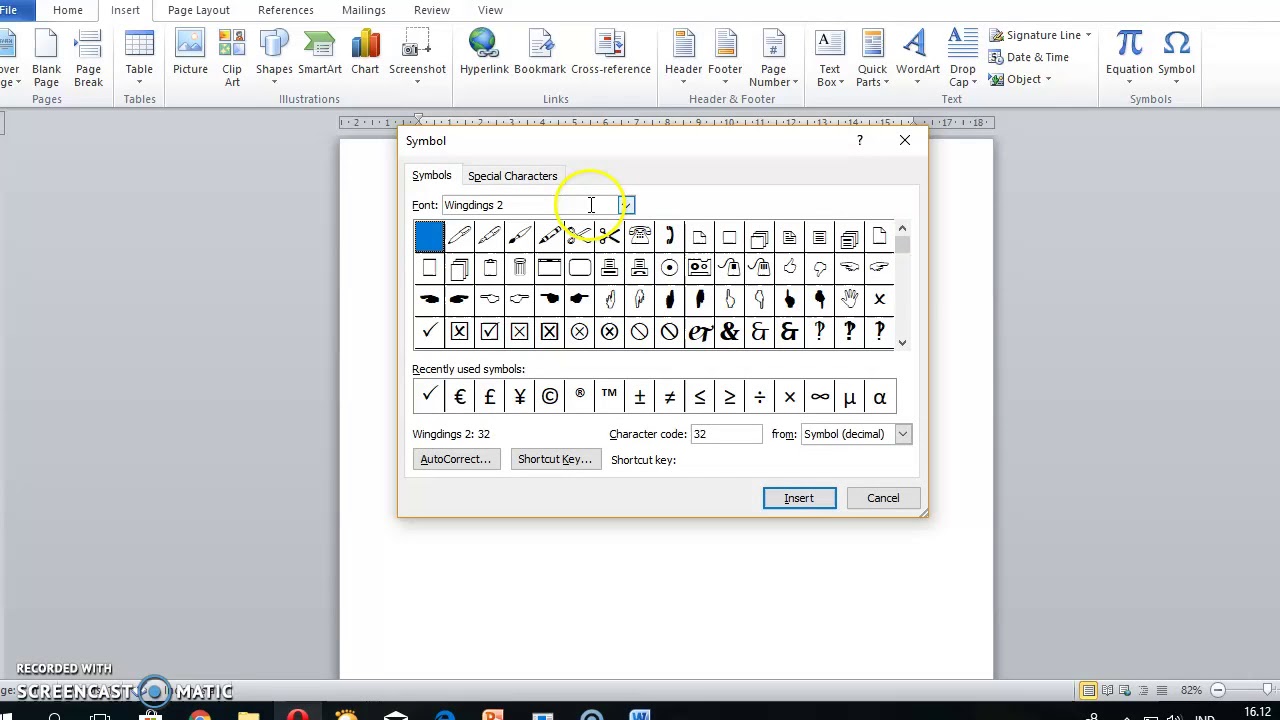Close the Symbol dialog
This screenshot has height=720, width=1280.
pyautogui.click(x=904, y=141)
